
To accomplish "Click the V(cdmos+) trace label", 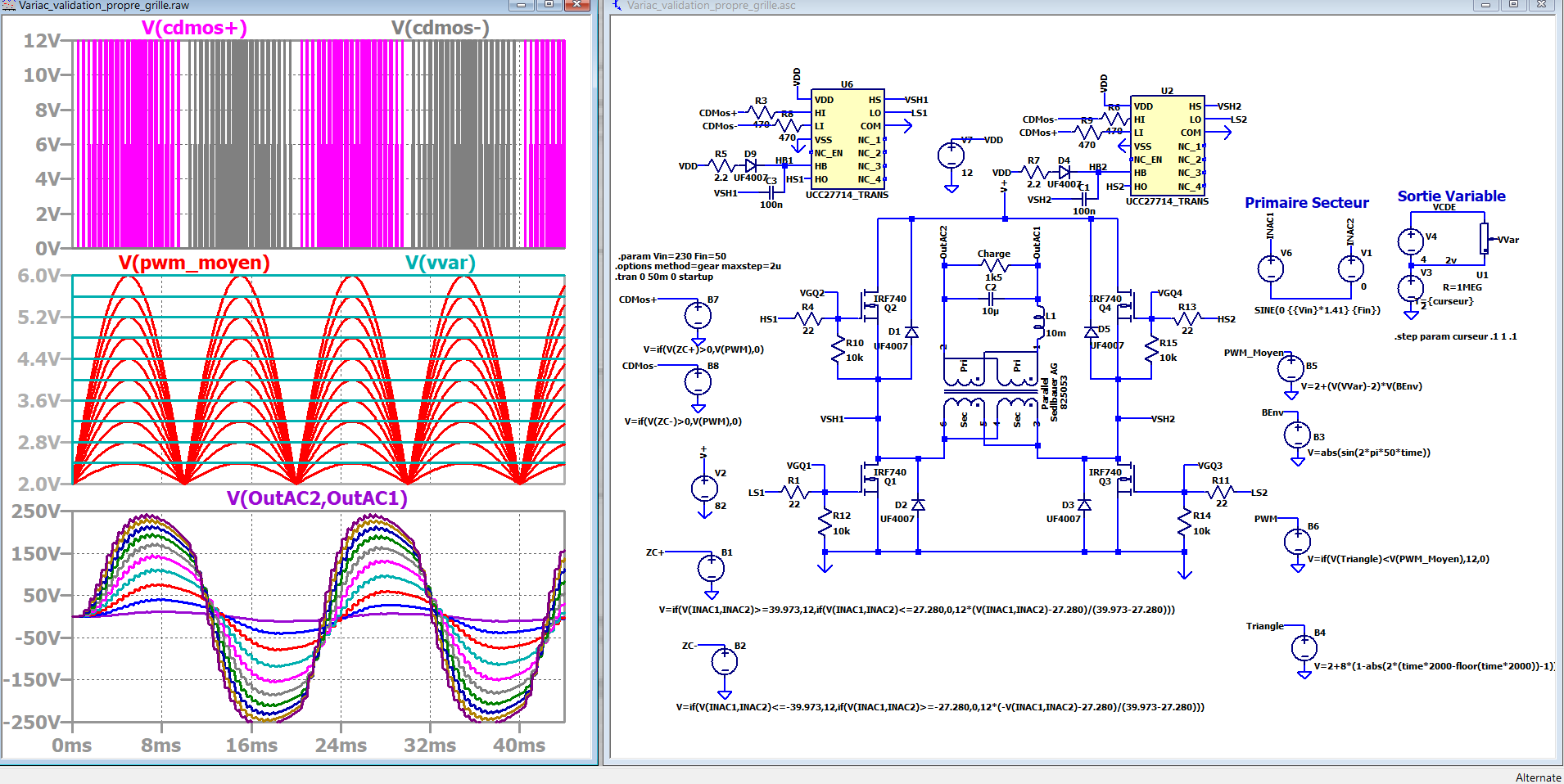I will coord(194,28).
